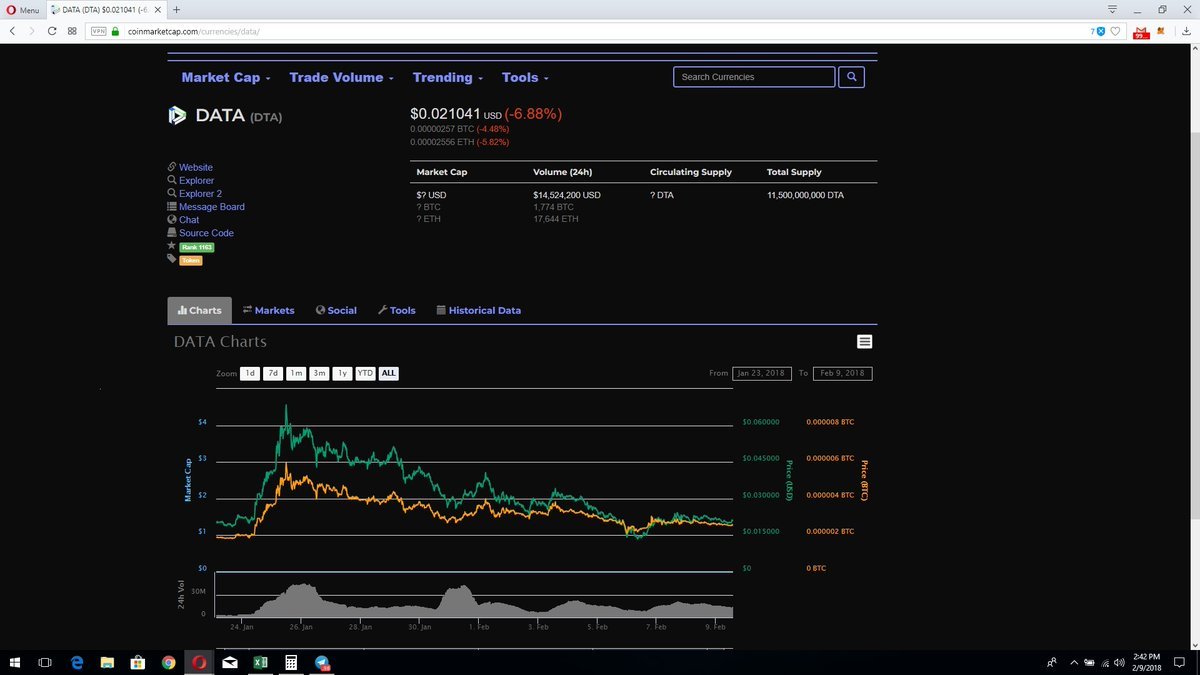
Task: Launch Google Chrome from taskbar
Action: (168, 662)
